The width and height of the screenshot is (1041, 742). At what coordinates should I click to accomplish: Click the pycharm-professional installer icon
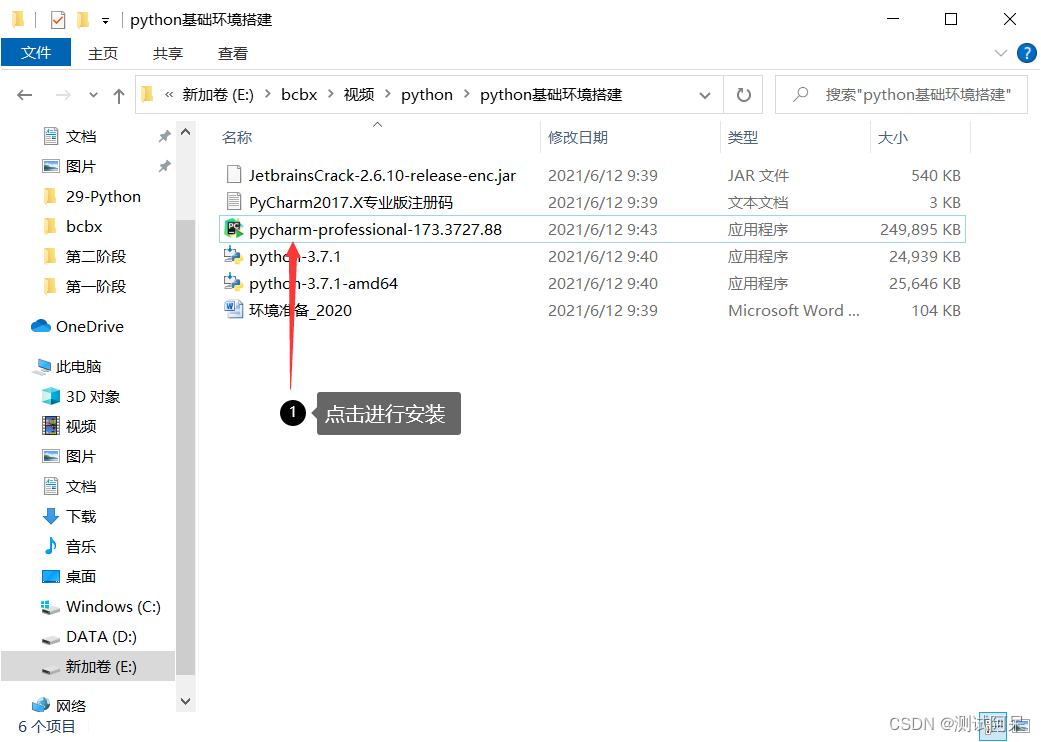tap(233, 229)
